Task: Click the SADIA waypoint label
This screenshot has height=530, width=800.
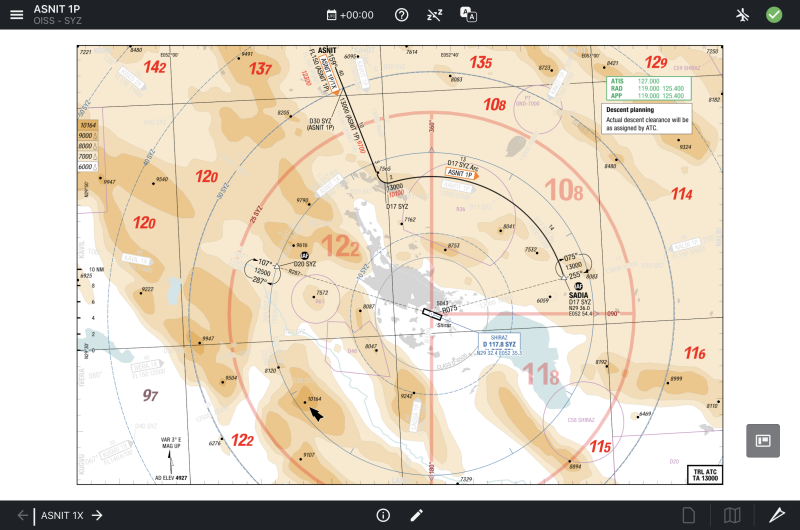Action: [x=578, y=295]
